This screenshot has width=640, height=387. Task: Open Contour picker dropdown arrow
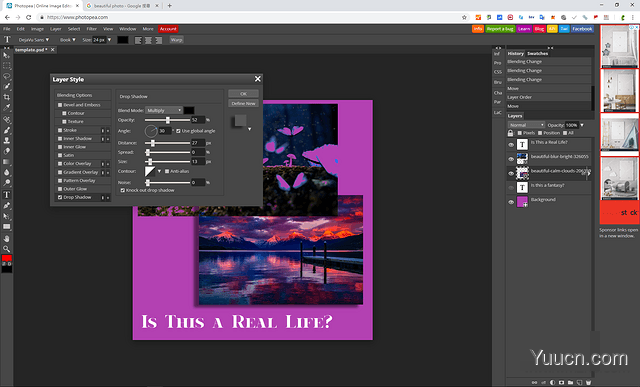pos(159,171)
